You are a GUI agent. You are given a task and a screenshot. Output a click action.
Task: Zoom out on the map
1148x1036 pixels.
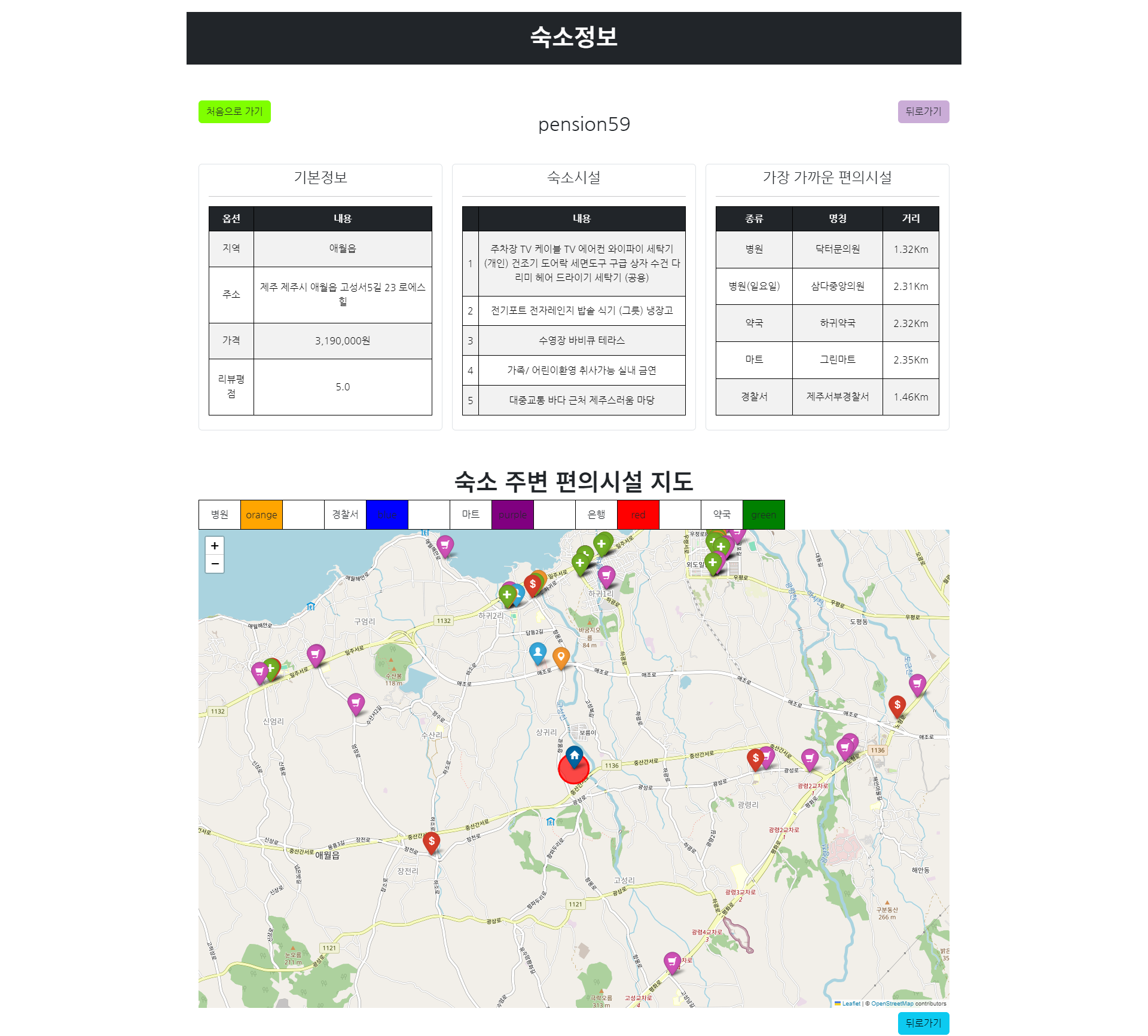(215, 564)
